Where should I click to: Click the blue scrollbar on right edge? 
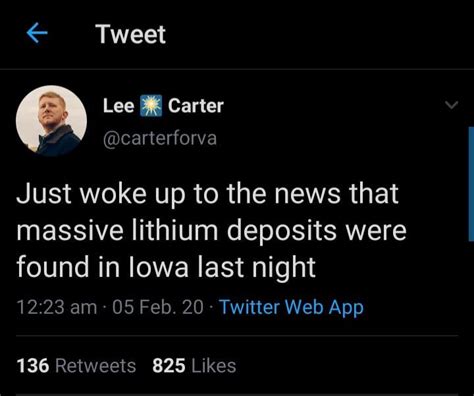pyautogui.click(x=471, y=184)
